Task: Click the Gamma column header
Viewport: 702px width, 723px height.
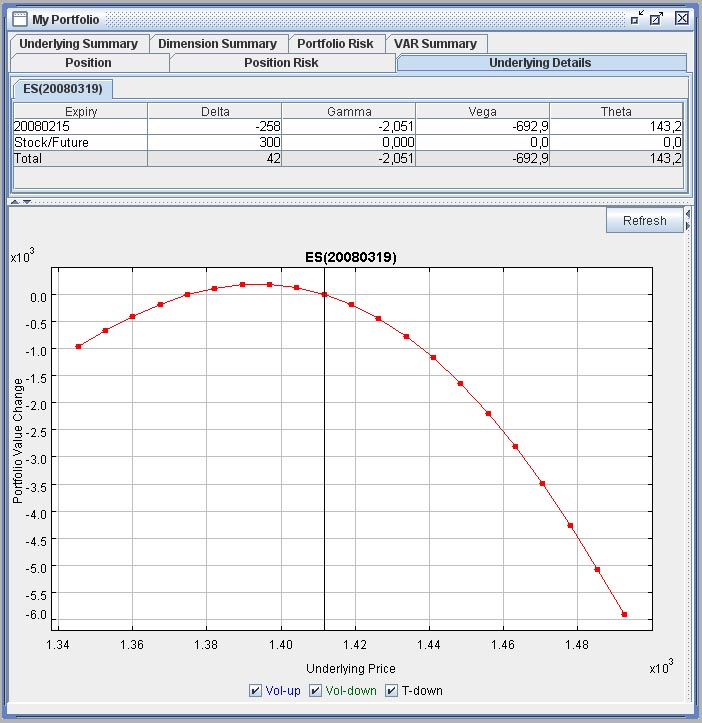Action: pyautogui.click(x=348, y=112)
